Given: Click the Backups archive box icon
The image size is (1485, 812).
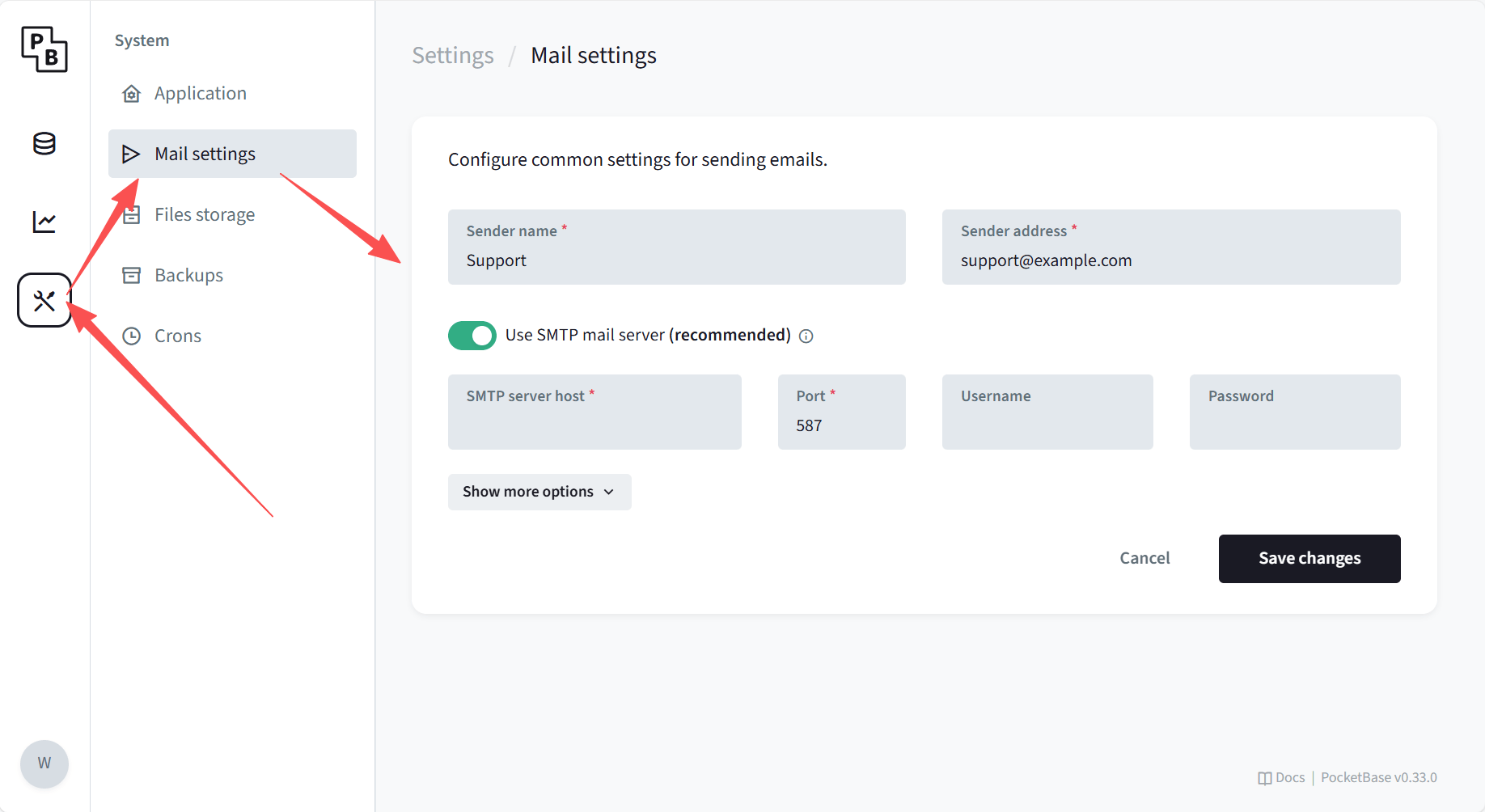Looking at the screenshot, I should [x=131, y=275].
